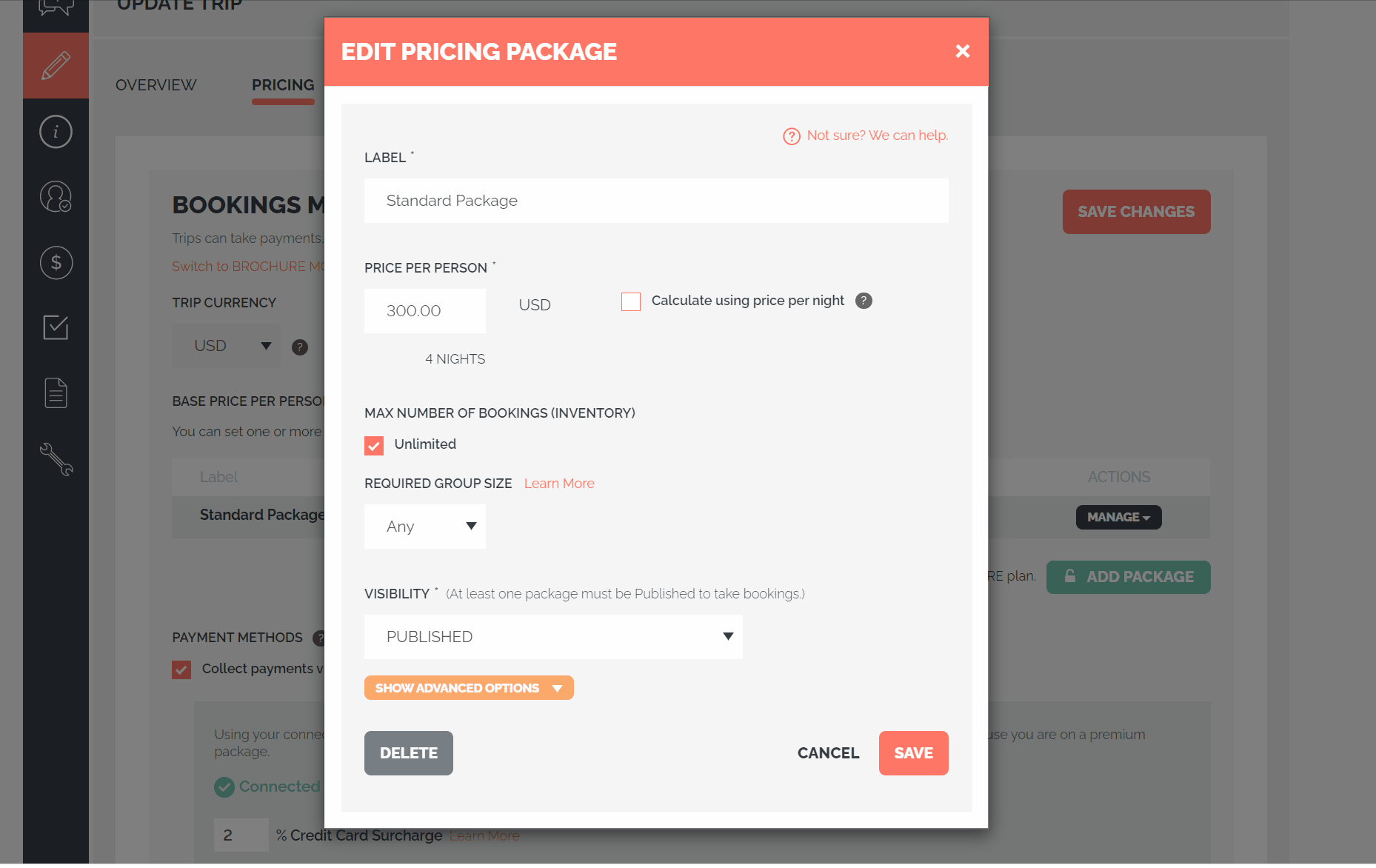Open the Not sure? We can help link
The image size is (1376, 868).
(866, 136)
